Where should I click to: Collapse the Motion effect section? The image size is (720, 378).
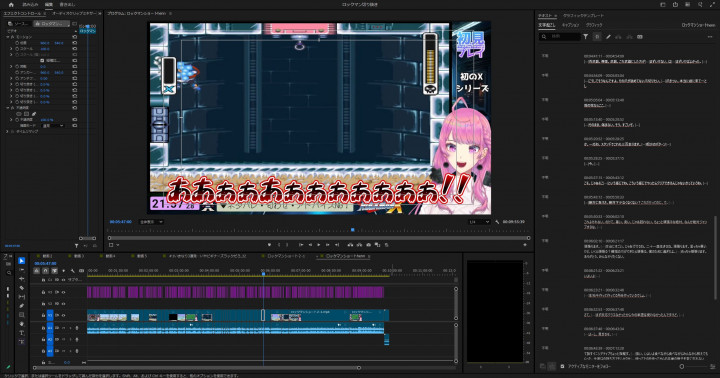pos(7,37)
